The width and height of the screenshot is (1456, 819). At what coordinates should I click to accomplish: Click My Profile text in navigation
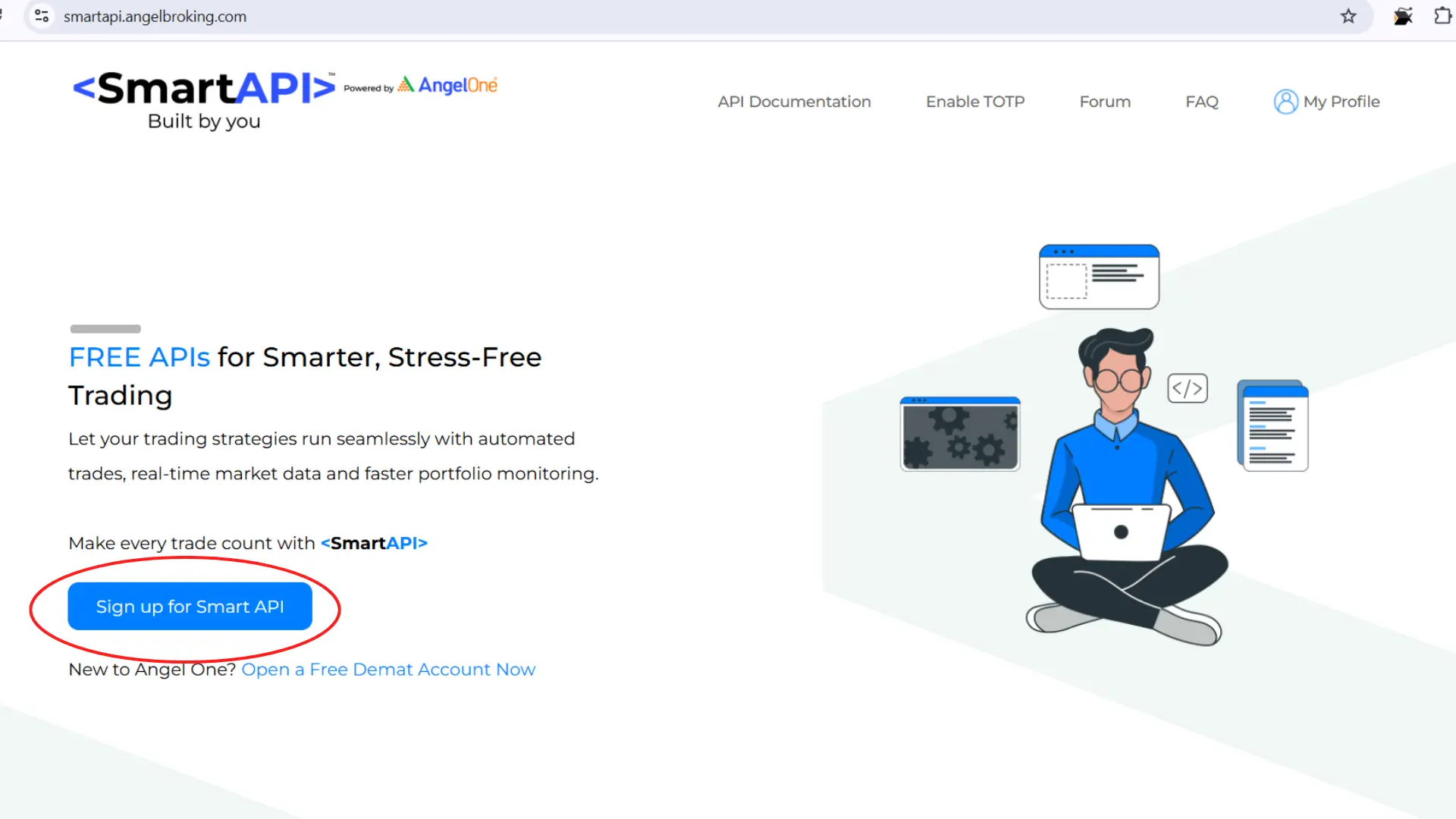point(1341,102)
